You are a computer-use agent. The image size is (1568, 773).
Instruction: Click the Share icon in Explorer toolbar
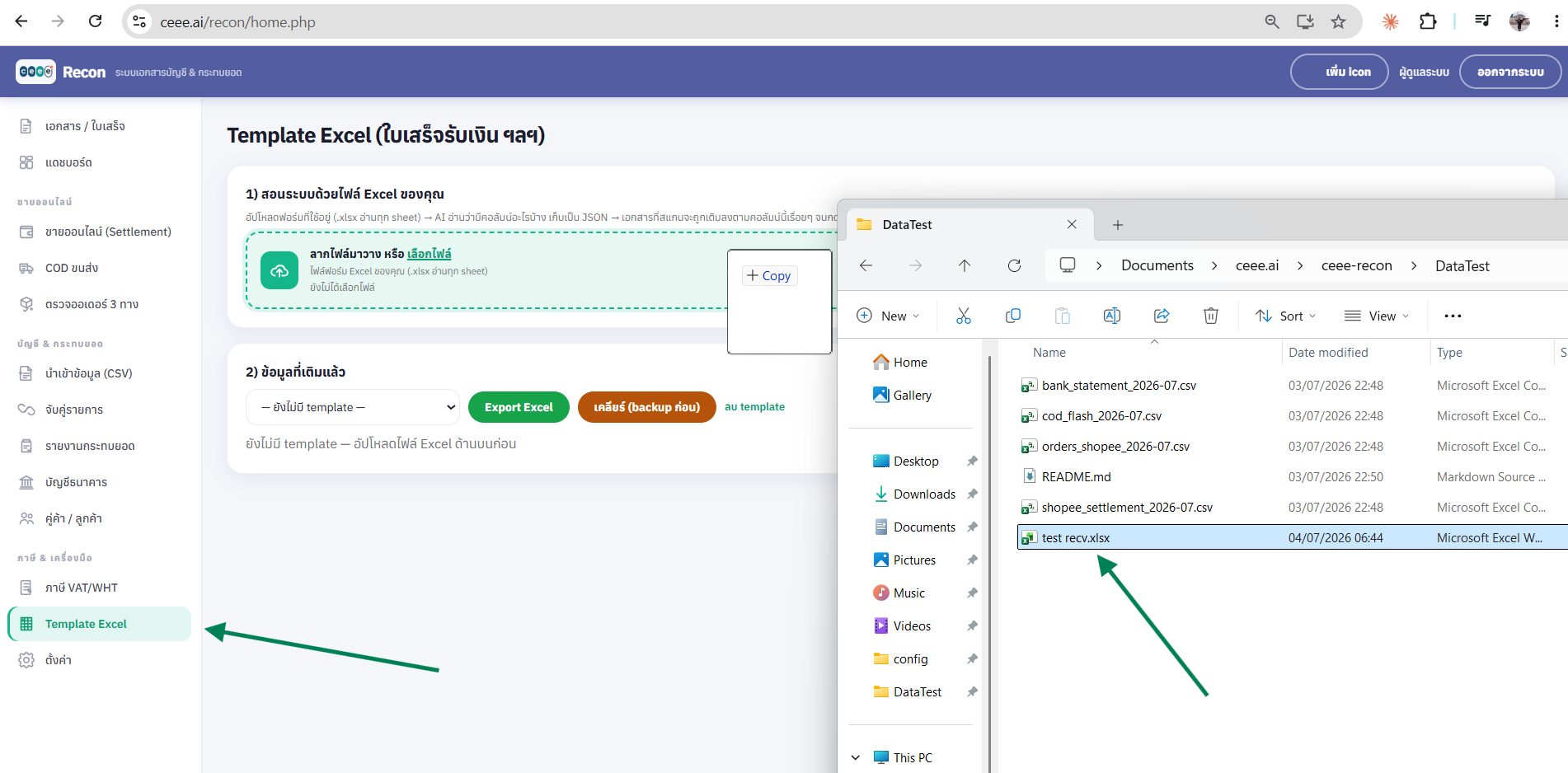(x=1162, y=316)
